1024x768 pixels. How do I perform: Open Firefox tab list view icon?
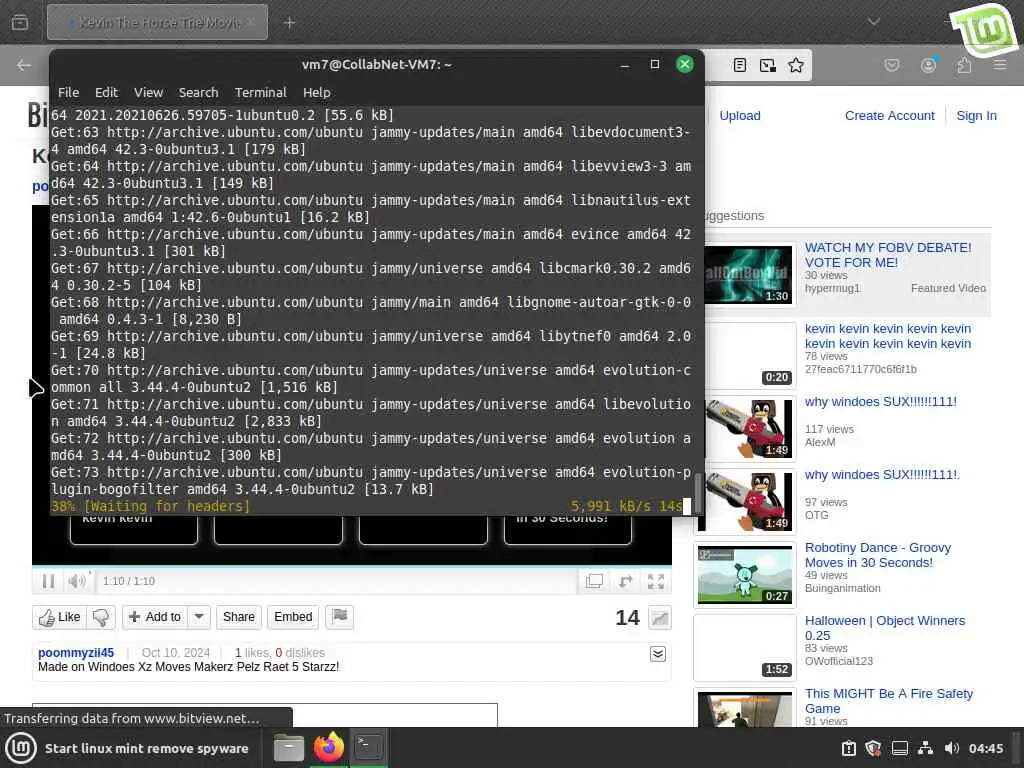[x=20, y=23]
